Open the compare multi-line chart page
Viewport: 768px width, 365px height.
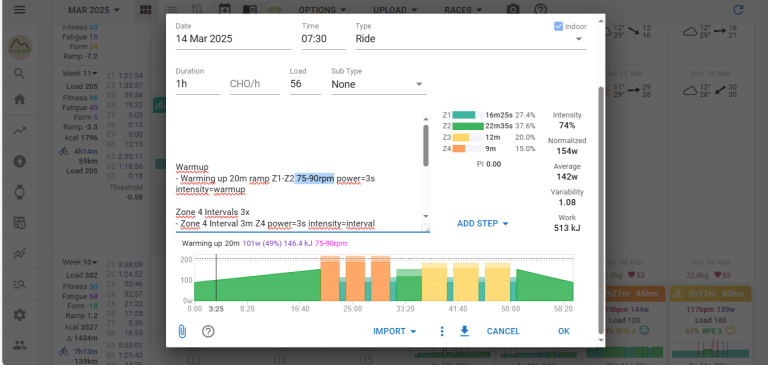click(20, 253)
